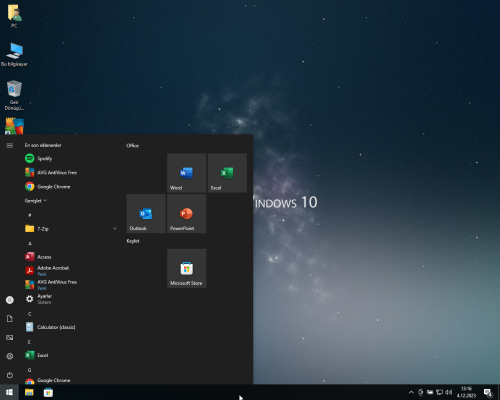
Task: Open AVG AntiVirus Free under letter A
Action: (71, 285)
